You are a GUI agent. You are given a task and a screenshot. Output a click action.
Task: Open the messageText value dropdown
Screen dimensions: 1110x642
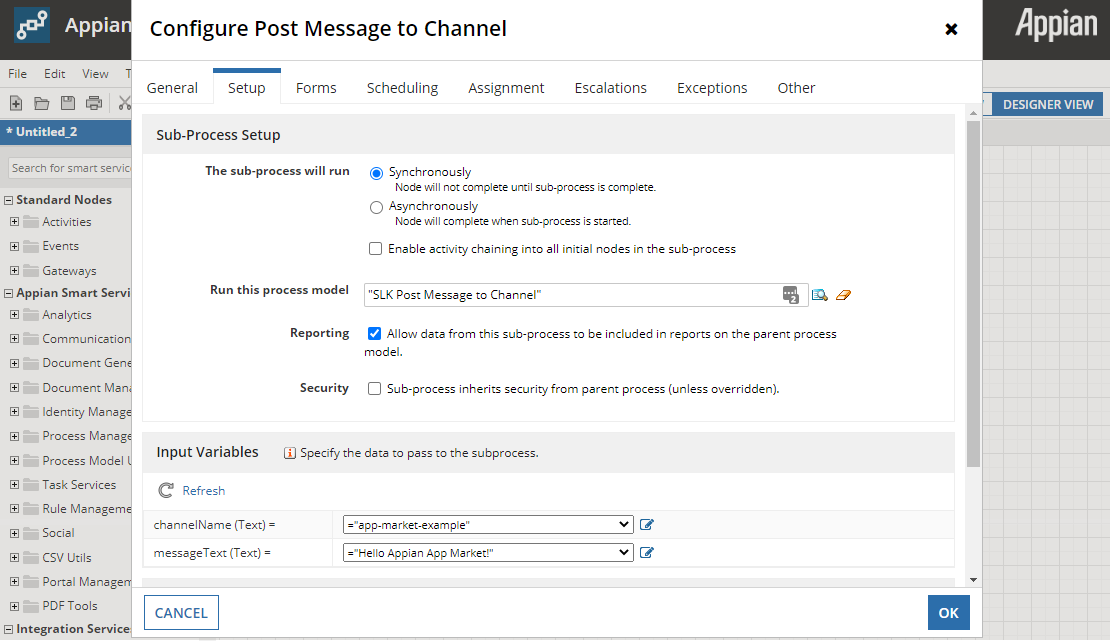pyautogui.click(x=625, y=553)
